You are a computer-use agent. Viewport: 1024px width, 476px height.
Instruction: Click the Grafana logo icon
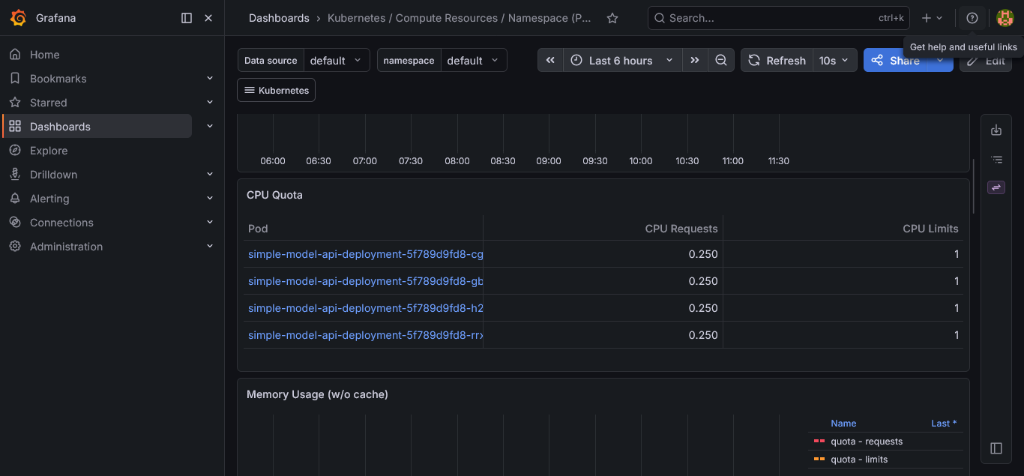point(18,18)
